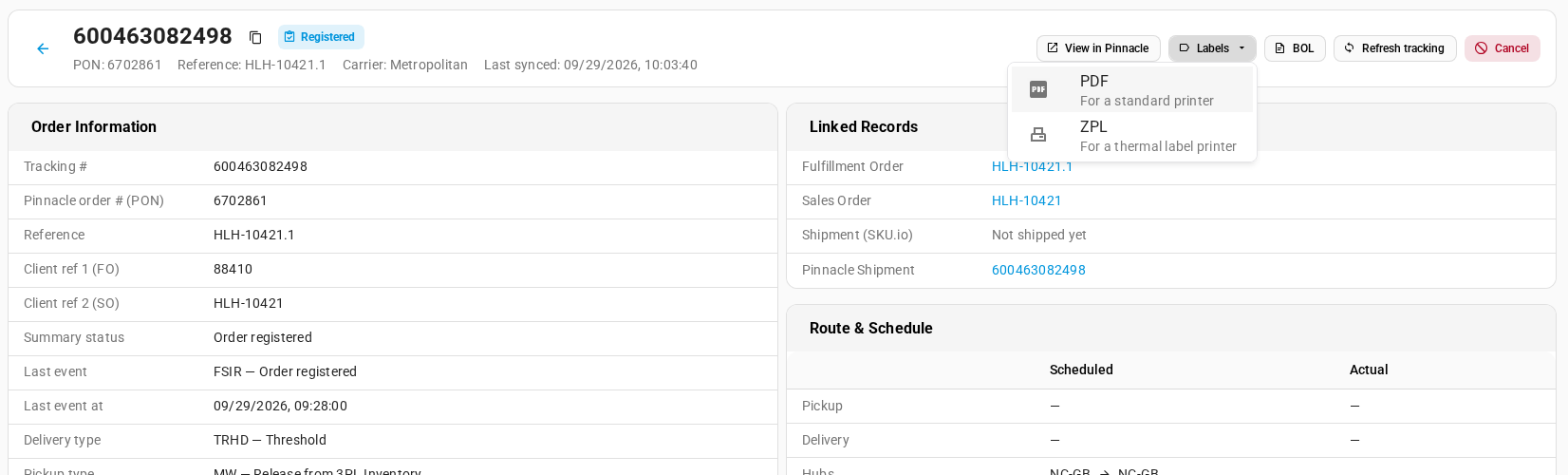The height and width of the screenshot is (475, 1568).
Task: Cancel the order with the red button
Action: pos(1502,48)
